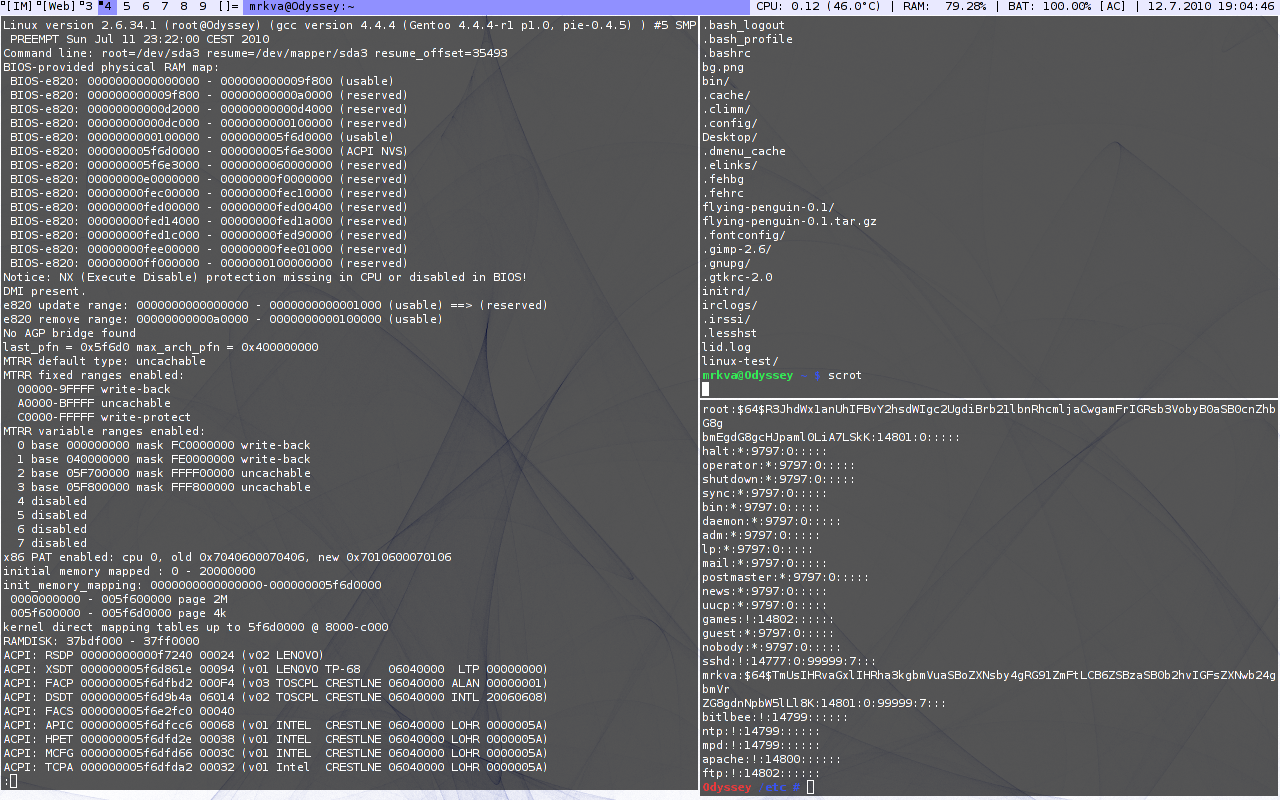Select the .gimp-2.6/ directory entry
The width and height of the screenshot is (1280, 800).
click(736, 249)
